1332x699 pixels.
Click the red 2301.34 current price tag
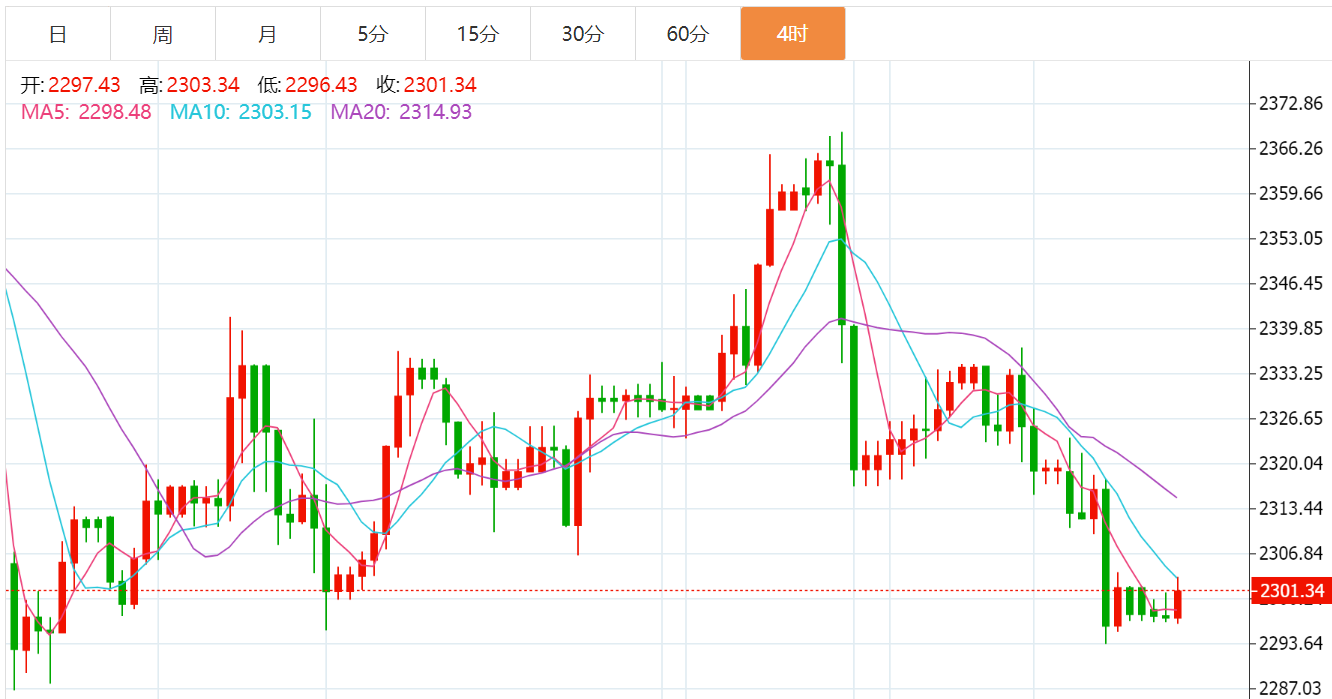(x=1291, y=591)
